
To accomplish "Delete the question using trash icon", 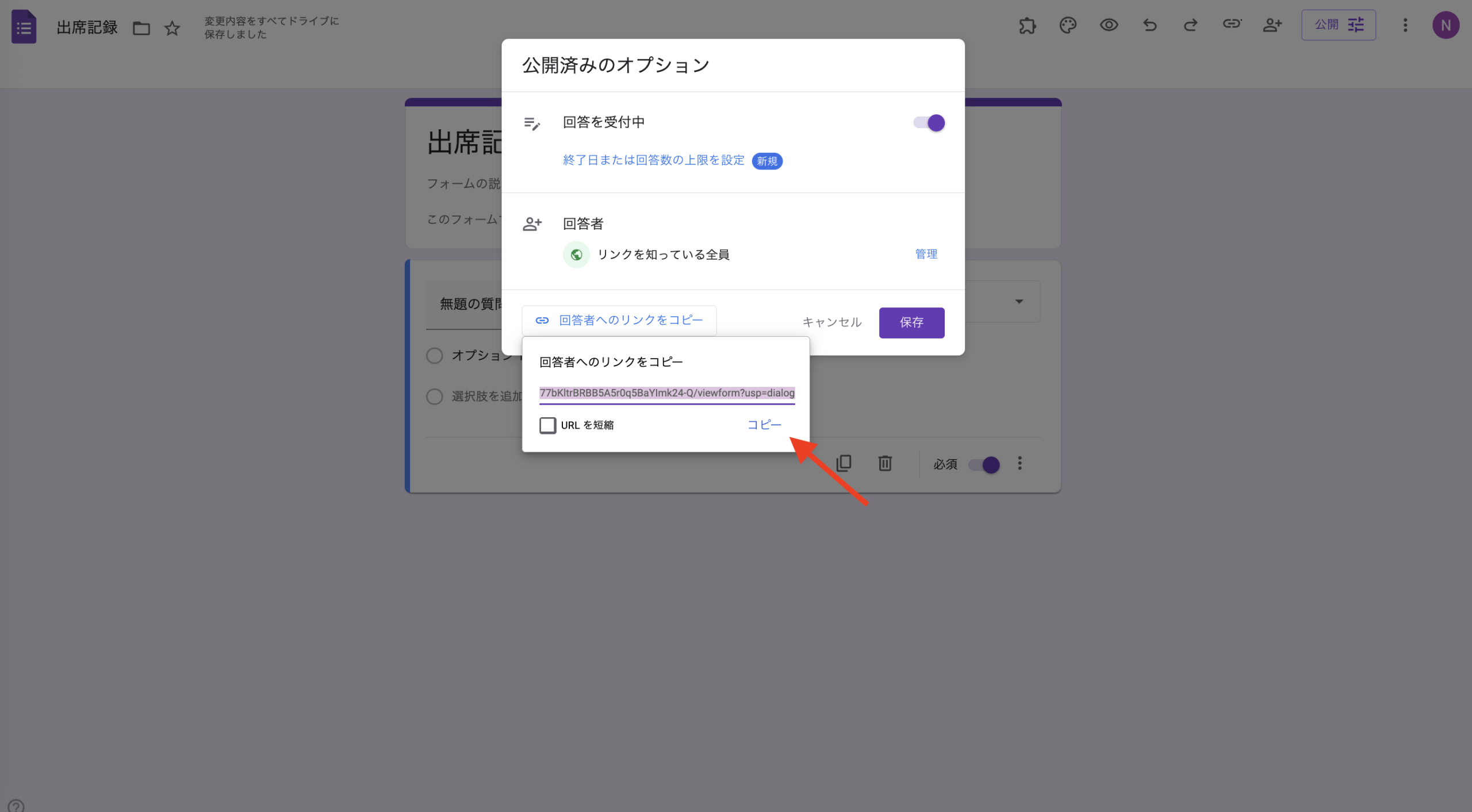I will [885, 463].
